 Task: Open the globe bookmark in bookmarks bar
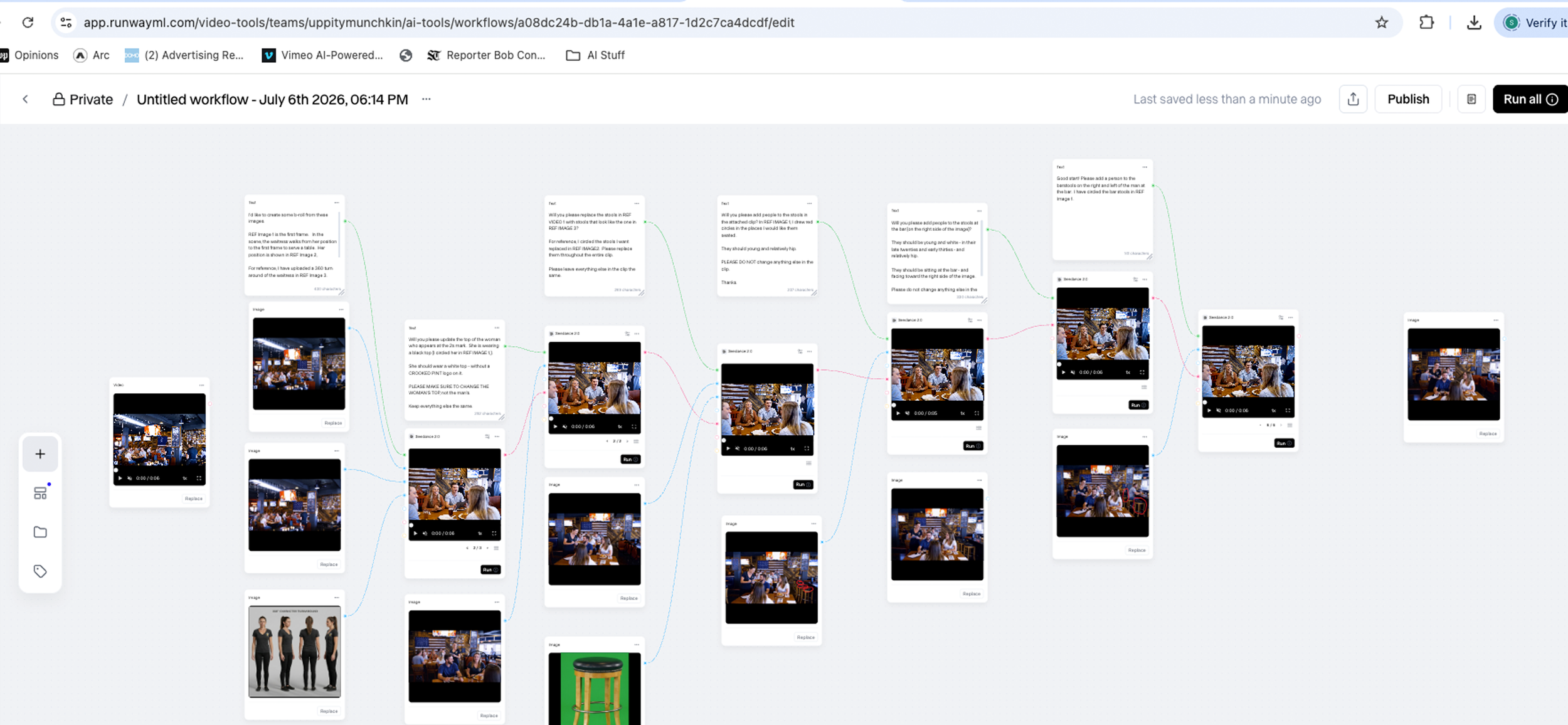406,55
